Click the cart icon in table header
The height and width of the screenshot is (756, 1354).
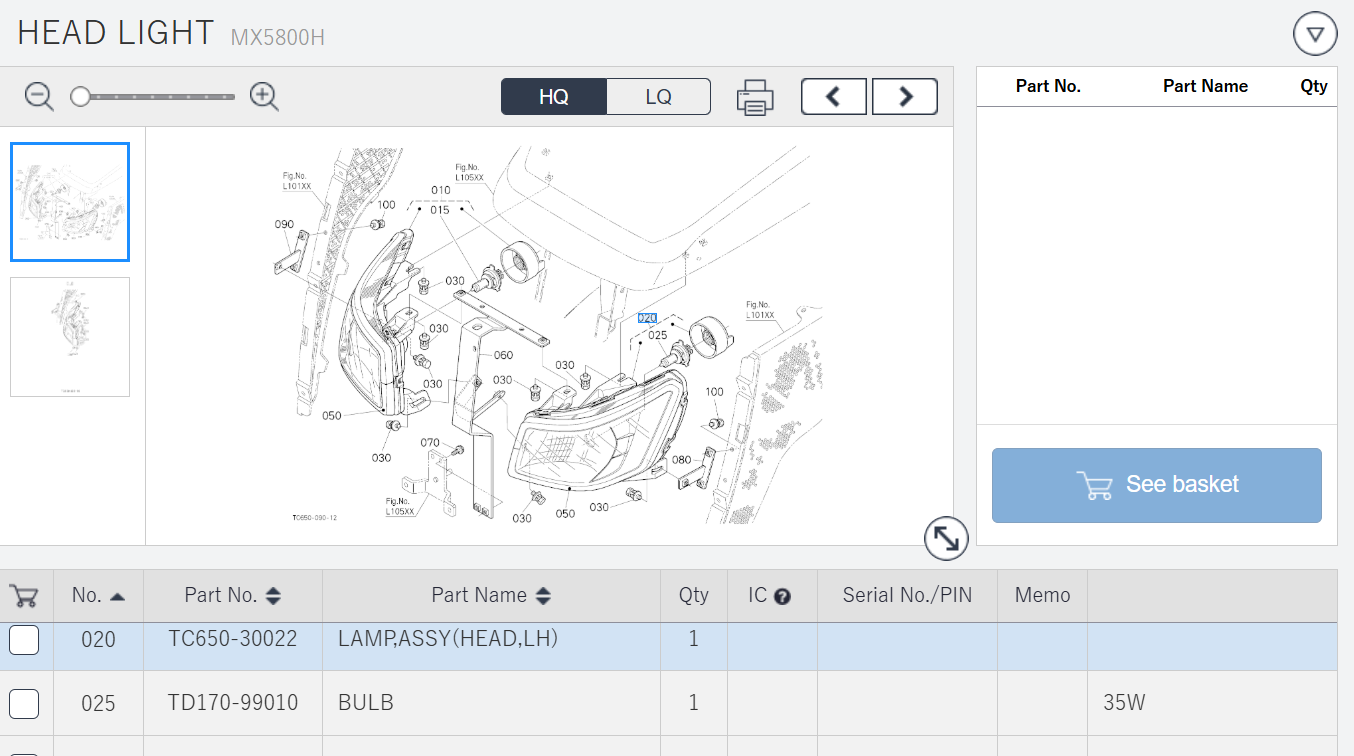[24, 596]
